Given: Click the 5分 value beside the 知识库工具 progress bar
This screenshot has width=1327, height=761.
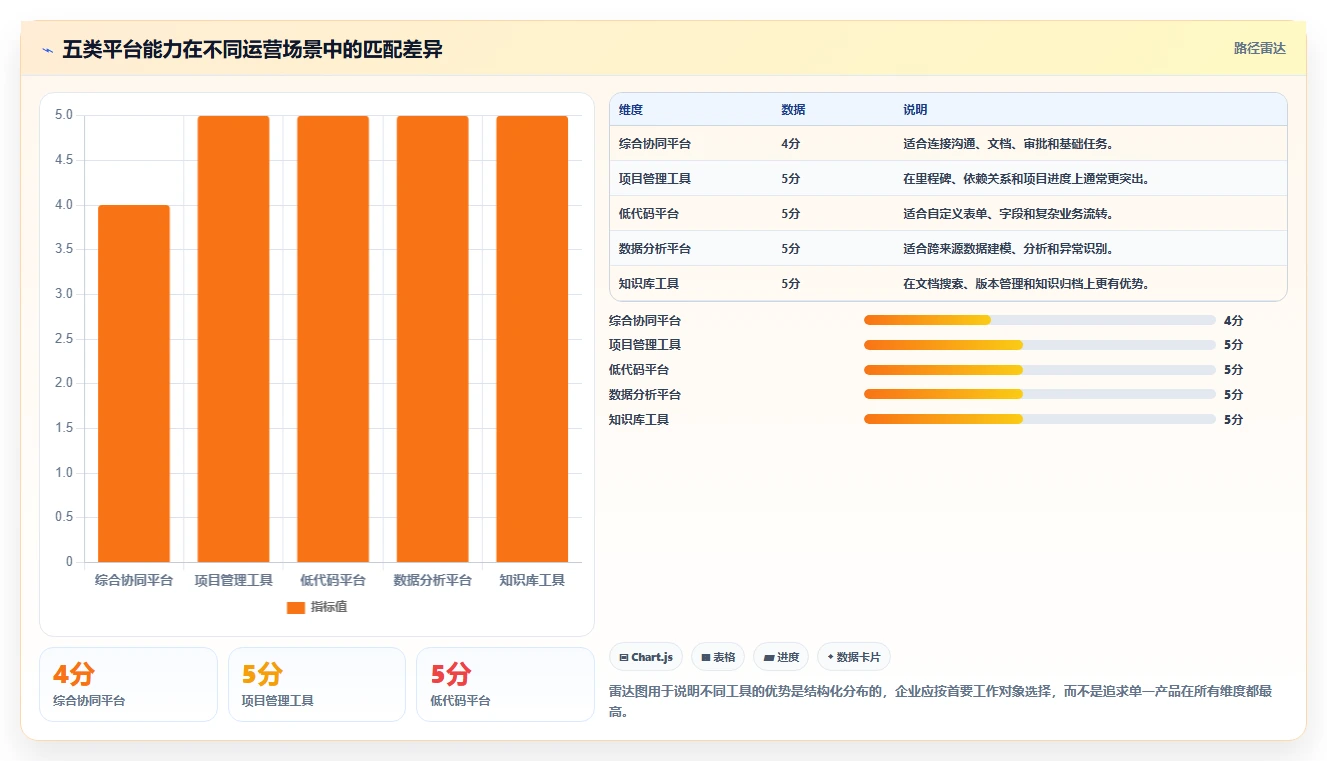Looking at the screenshot, I should [1233, 419].
